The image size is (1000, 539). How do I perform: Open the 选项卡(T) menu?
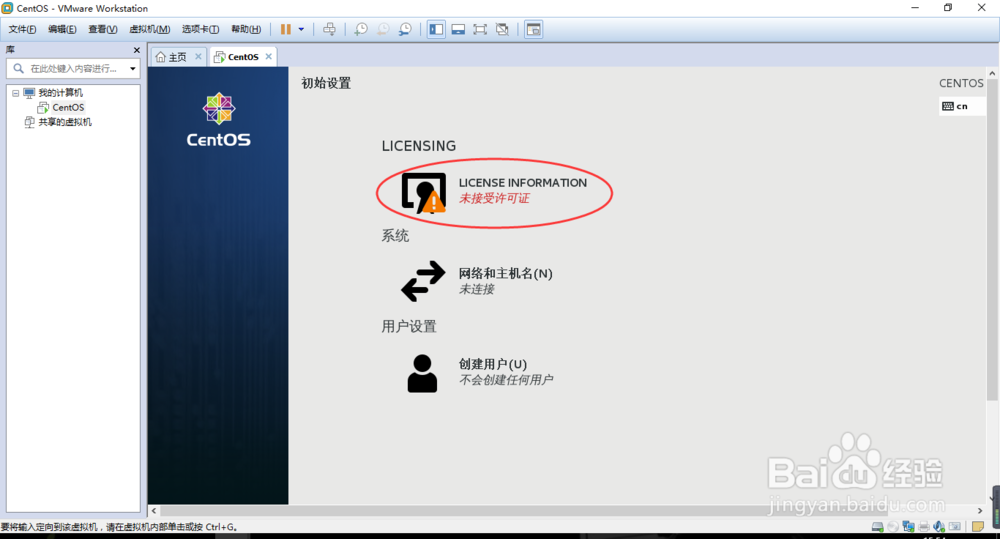[200, 29]
